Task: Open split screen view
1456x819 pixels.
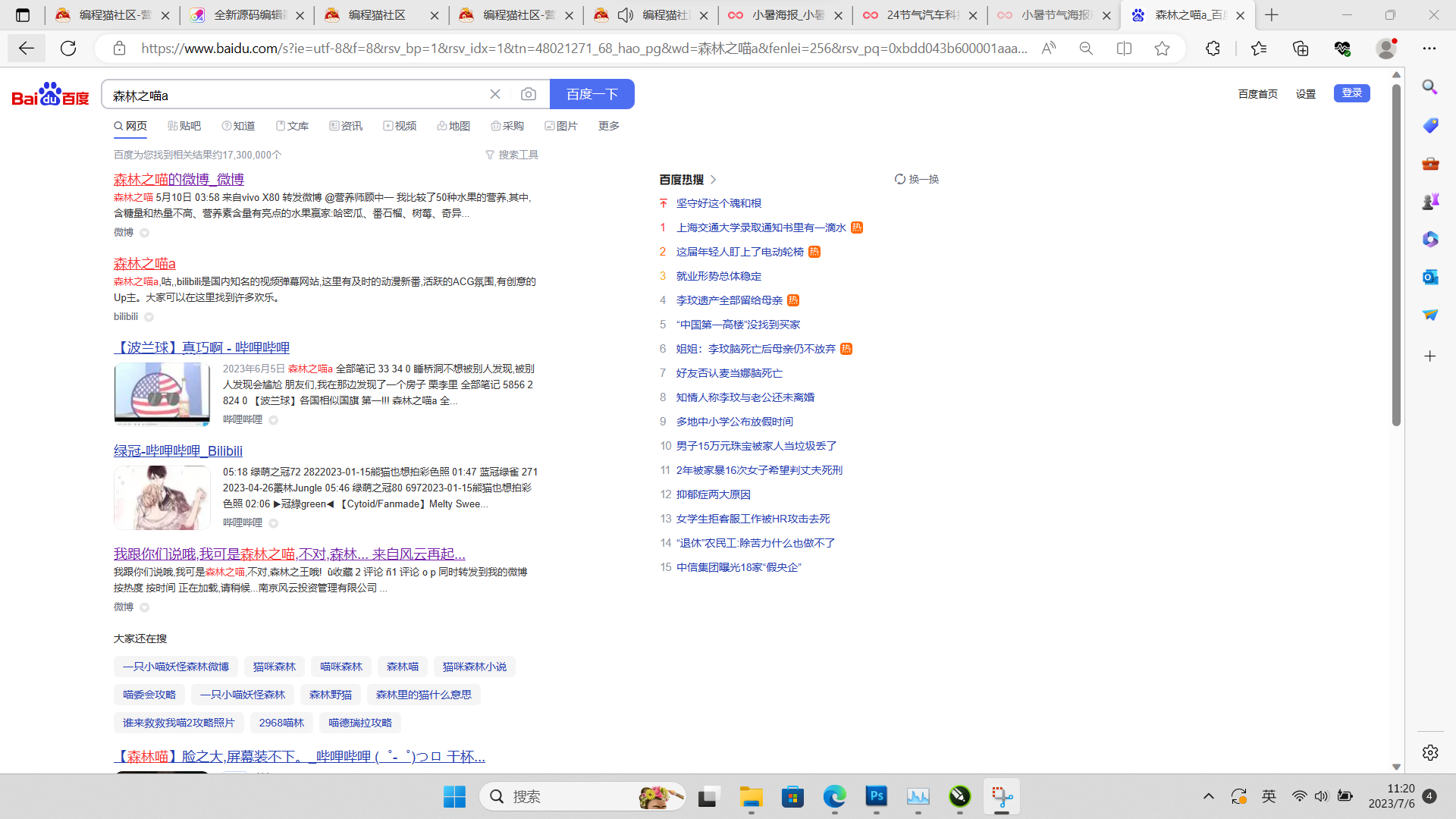Action: tap(1124, 49)
